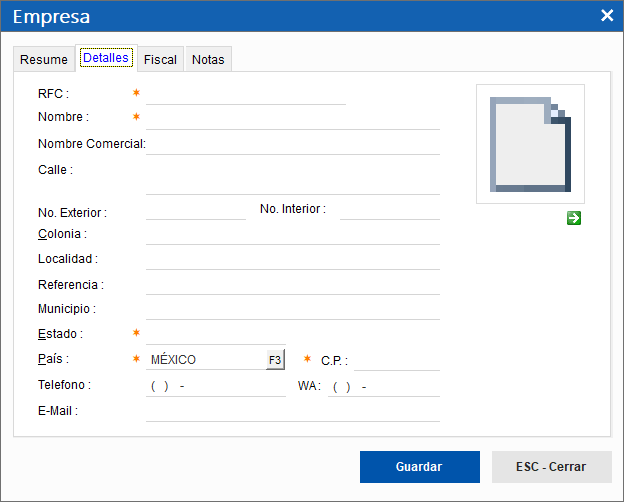The height and width of the screenshot is (502, 624).
Task: Click the No. Interior field
Action: point(390,210)
